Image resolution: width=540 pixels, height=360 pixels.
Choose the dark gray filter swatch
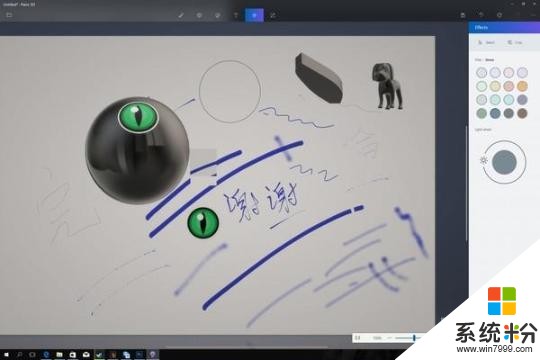(x=509, y=113)
